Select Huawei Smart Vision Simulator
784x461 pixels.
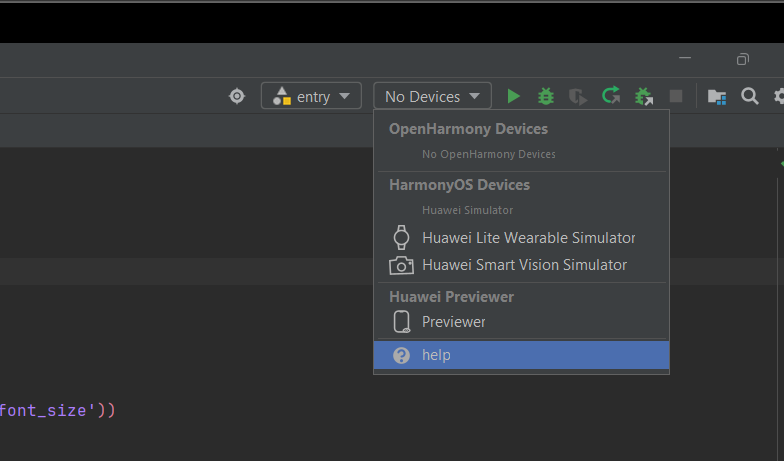(x=522, y=264)
